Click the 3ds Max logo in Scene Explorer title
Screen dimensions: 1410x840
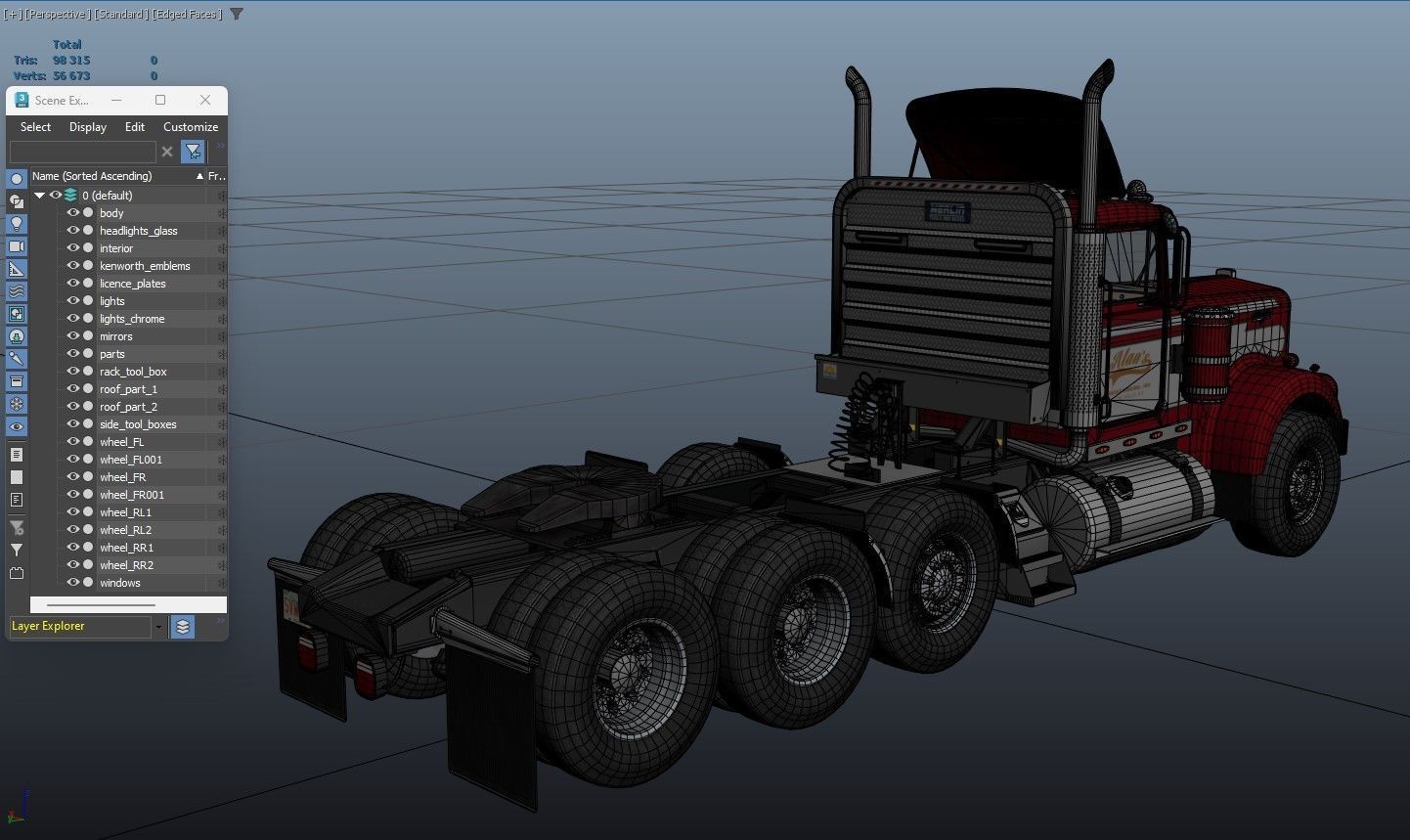(x=22, y=100)
